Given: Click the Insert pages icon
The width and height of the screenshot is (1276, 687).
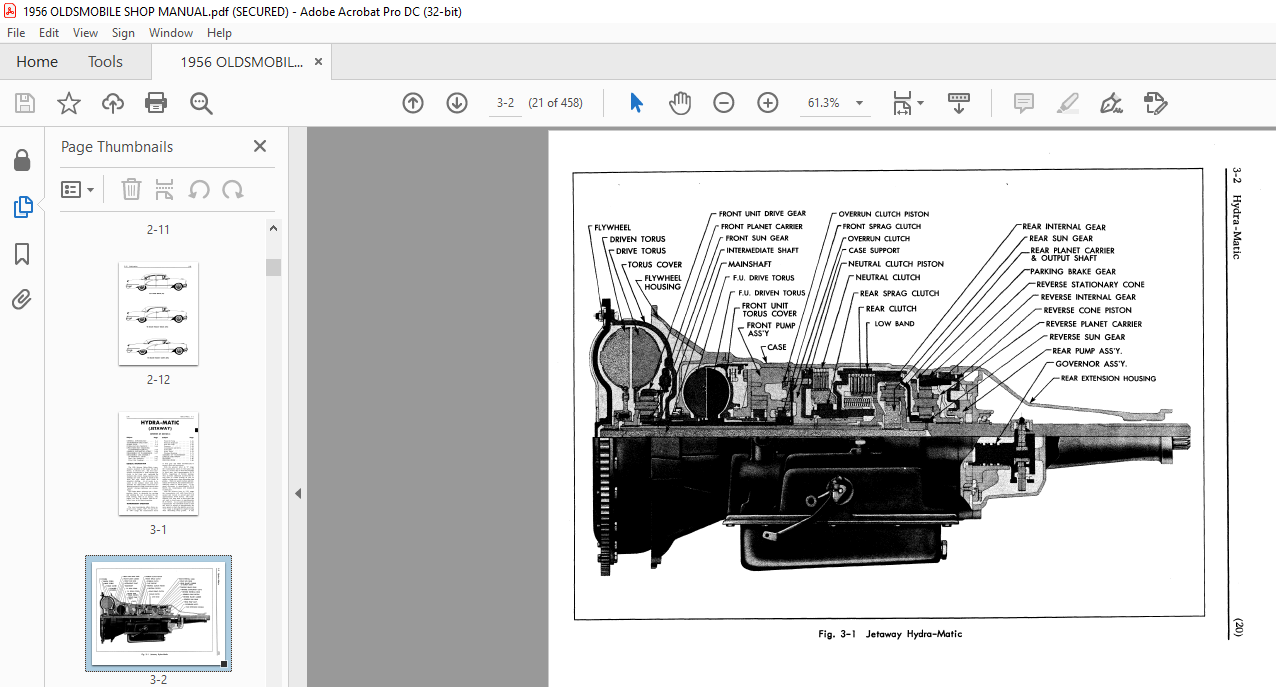Looking at the screenshot, I should point(165,189).
